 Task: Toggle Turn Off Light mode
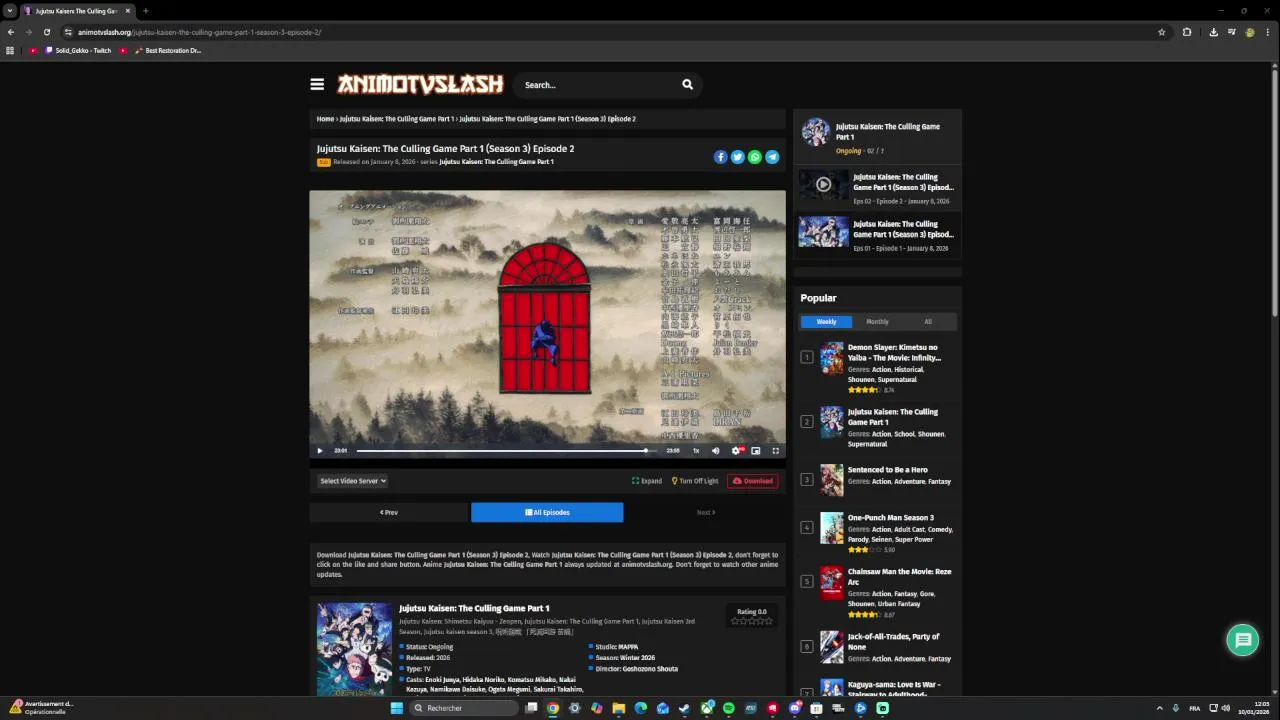[x=695, y=481]
